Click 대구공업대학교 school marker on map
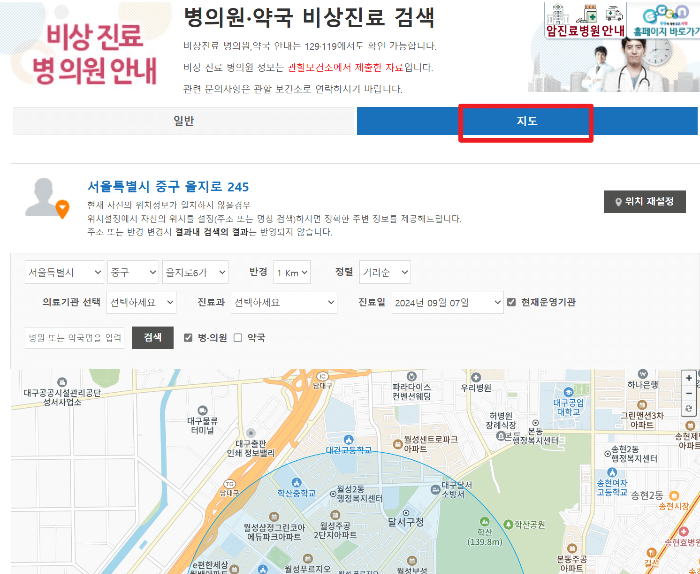The width and height of the screenshot is (700, 574). 568,392
